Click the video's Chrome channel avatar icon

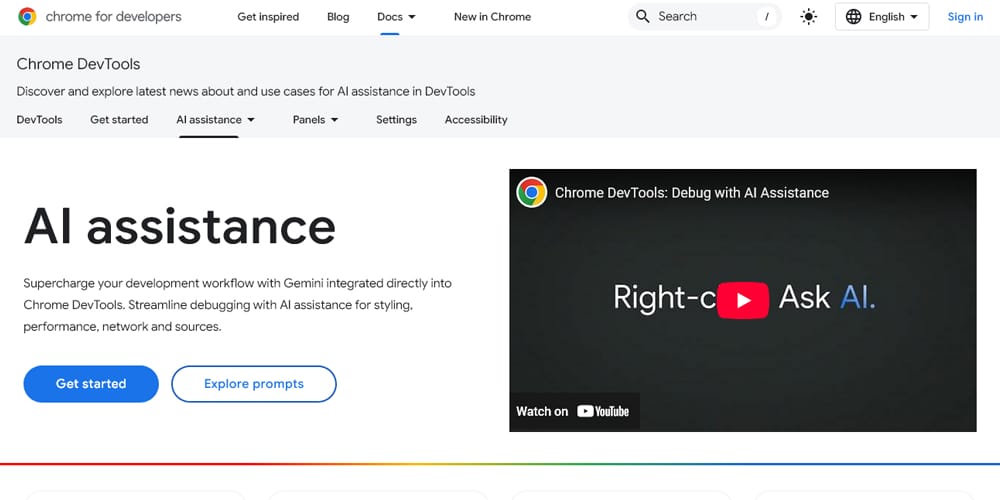pyautogui.click(x=531, y=192)
